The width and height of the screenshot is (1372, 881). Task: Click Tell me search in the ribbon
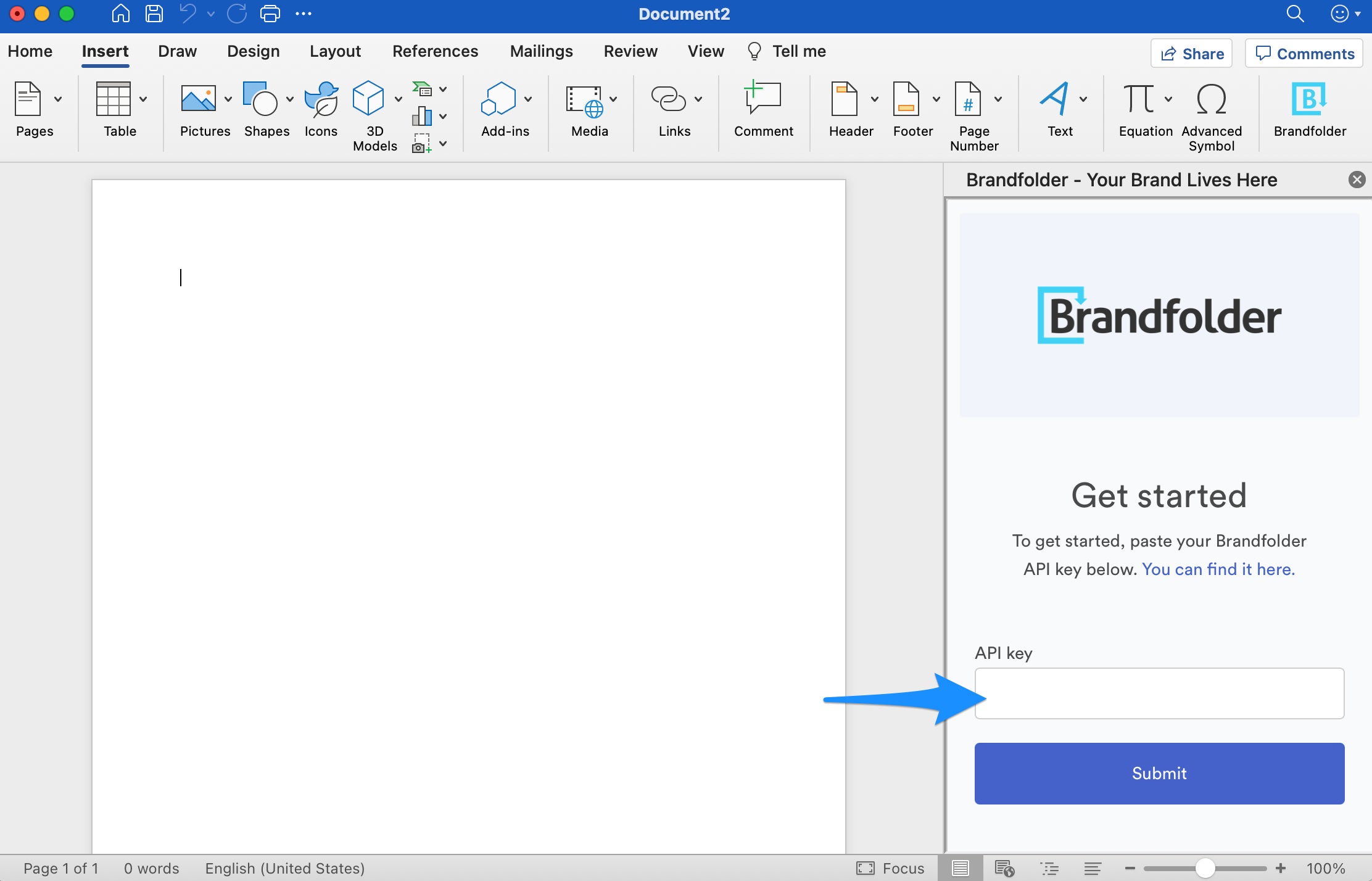787,51
